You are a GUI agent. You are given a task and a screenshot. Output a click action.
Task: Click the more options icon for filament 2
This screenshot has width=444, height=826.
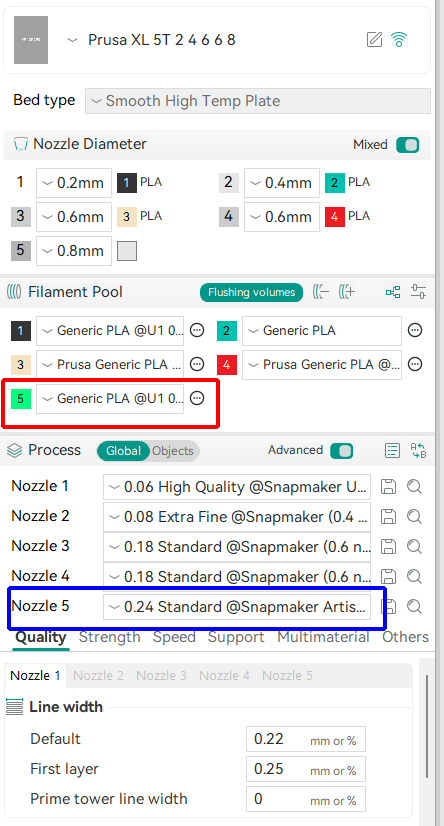[x=415, y=331]
